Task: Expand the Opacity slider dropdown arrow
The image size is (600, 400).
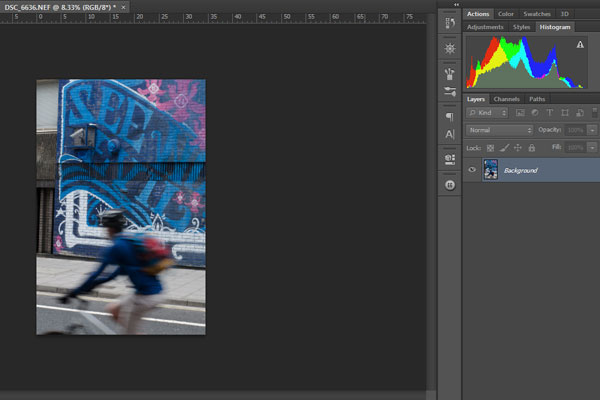Action: click(x=593, y=130)
